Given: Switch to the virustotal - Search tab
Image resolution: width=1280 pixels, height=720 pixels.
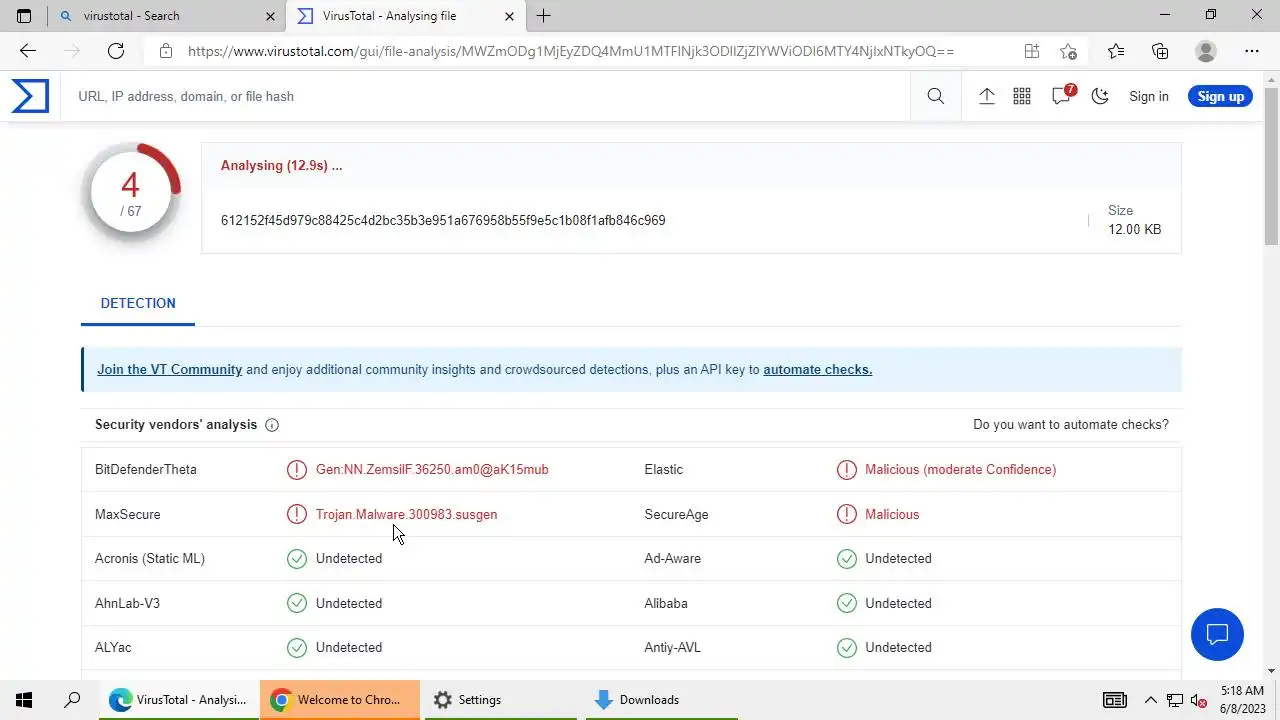Looking at the screenshot, I should (166, 16).
